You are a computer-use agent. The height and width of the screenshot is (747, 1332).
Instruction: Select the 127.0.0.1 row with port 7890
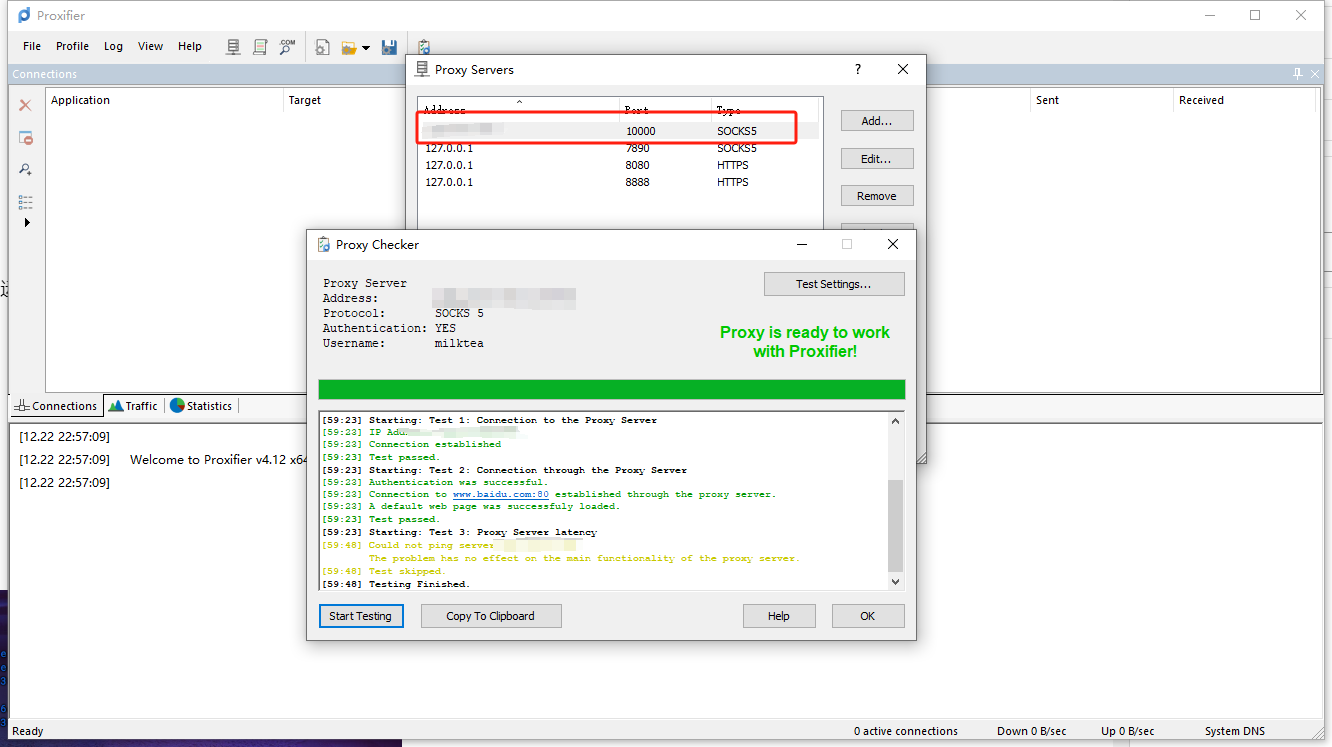(x=619, y=148)
